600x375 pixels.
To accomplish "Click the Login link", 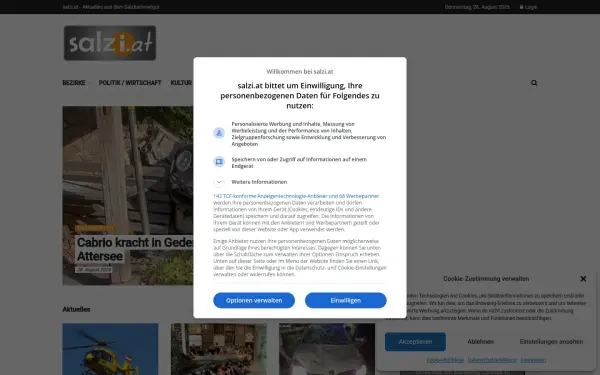I will tap(531, 7).
